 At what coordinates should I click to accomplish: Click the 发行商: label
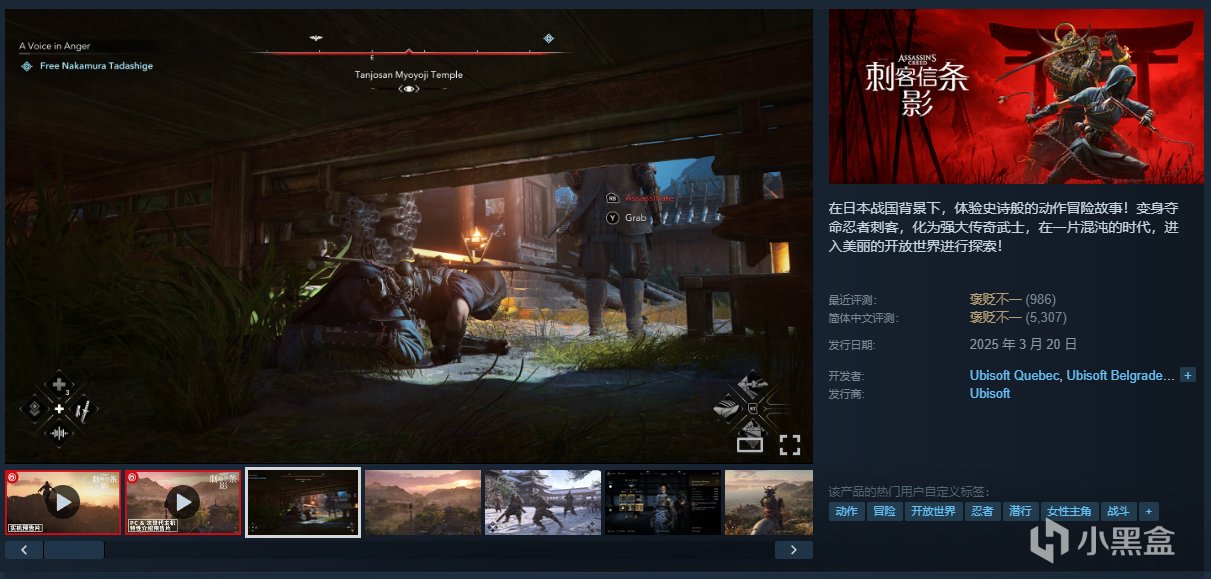(846, 394)
